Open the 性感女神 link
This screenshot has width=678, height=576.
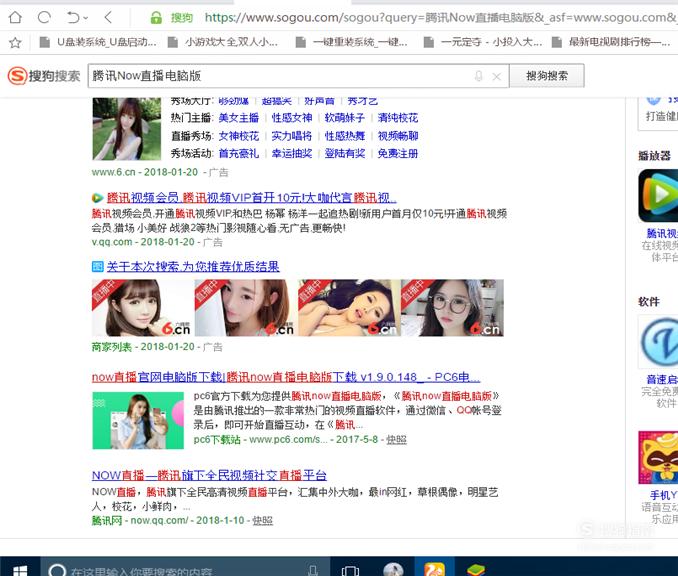tap(292, 118)
